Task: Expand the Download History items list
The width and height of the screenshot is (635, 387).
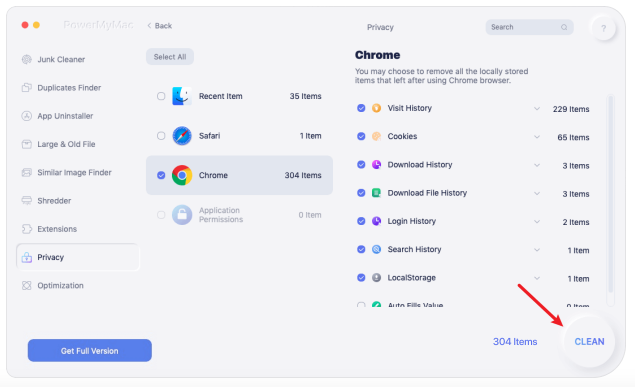Action: tap(537, 165)
